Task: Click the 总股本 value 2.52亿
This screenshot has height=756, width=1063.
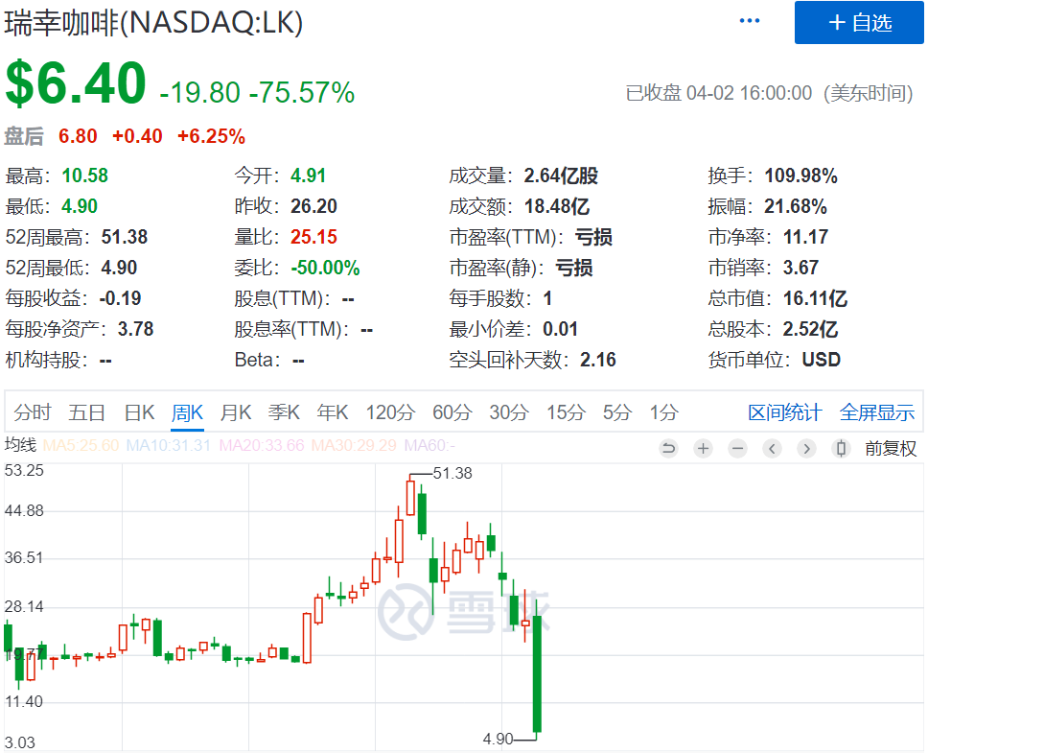Action: [x=810, y=329]
